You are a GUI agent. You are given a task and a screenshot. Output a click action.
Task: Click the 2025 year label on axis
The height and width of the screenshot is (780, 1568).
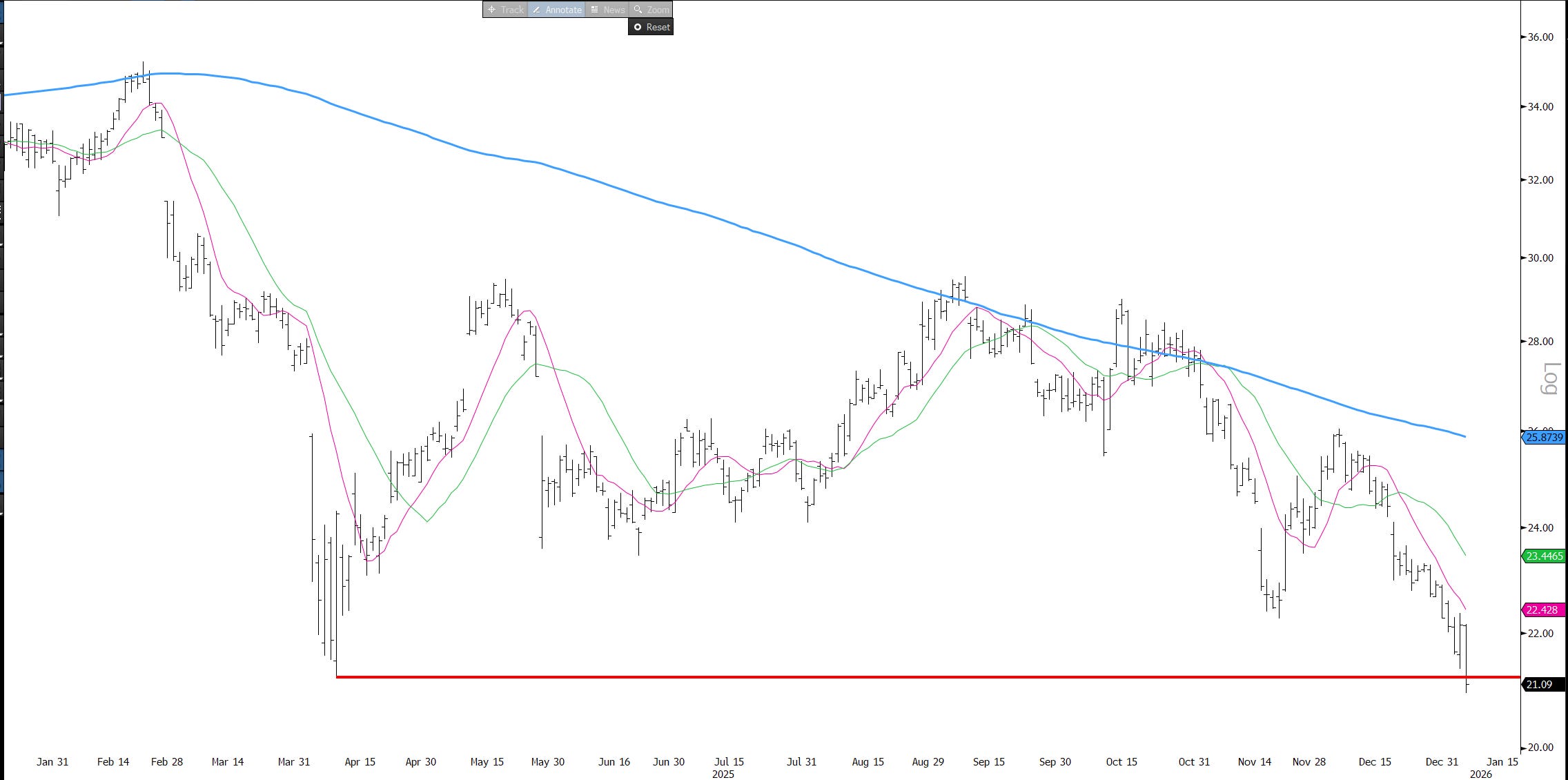coord(723,774)
